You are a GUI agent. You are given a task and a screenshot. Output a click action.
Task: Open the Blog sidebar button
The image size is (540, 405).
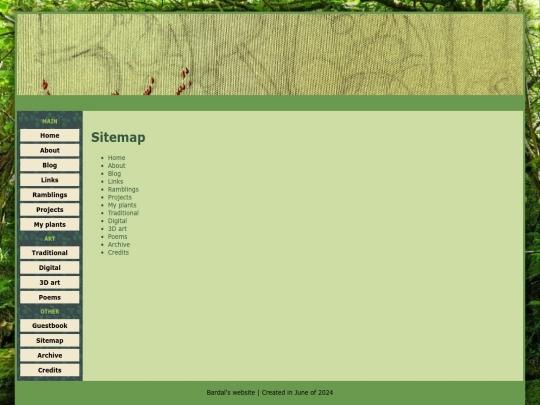pyautogui.click(x=50, y=165)
